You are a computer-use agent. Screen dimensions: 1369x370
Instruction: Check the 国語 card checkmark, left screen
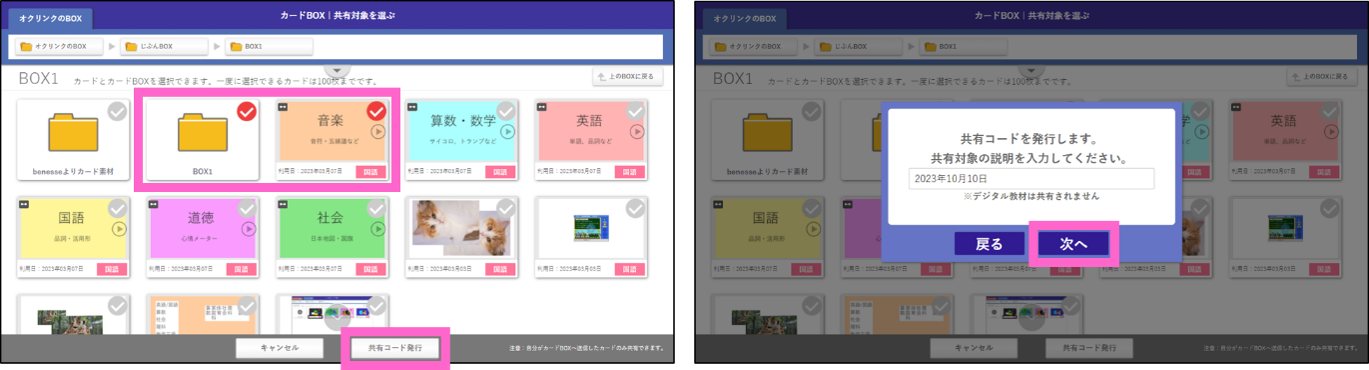point(118,208)
